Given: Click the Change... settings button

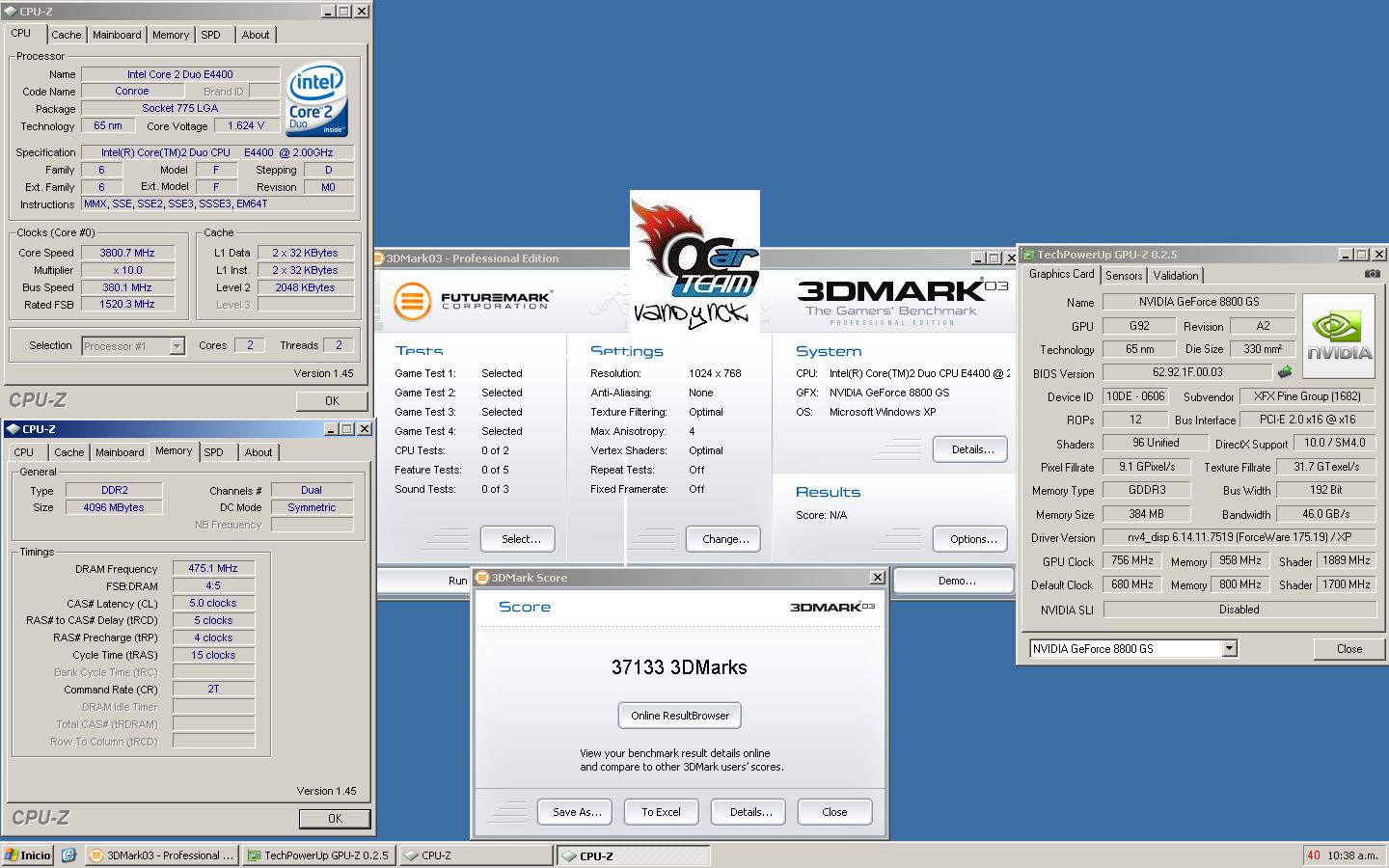Looking at the screenshot, I should click(x=725, y=539).
